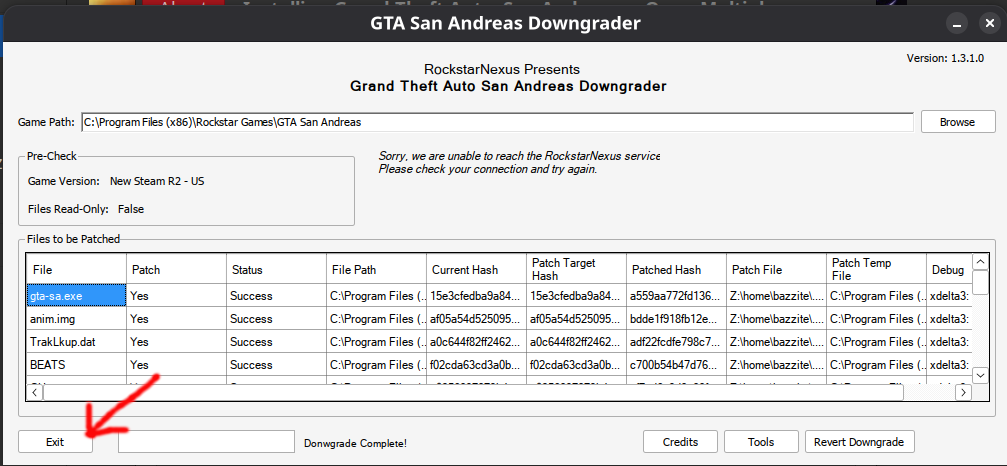This screenshot has height=466, width=1007.
Task: Select the Patch column header
Action: 177,270
